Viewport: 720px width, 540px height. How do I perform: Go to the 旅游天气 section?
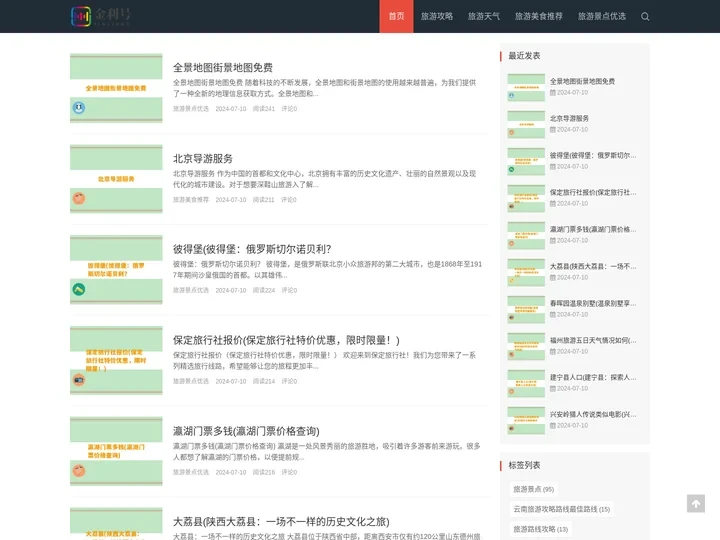click(x=484, y=17)
